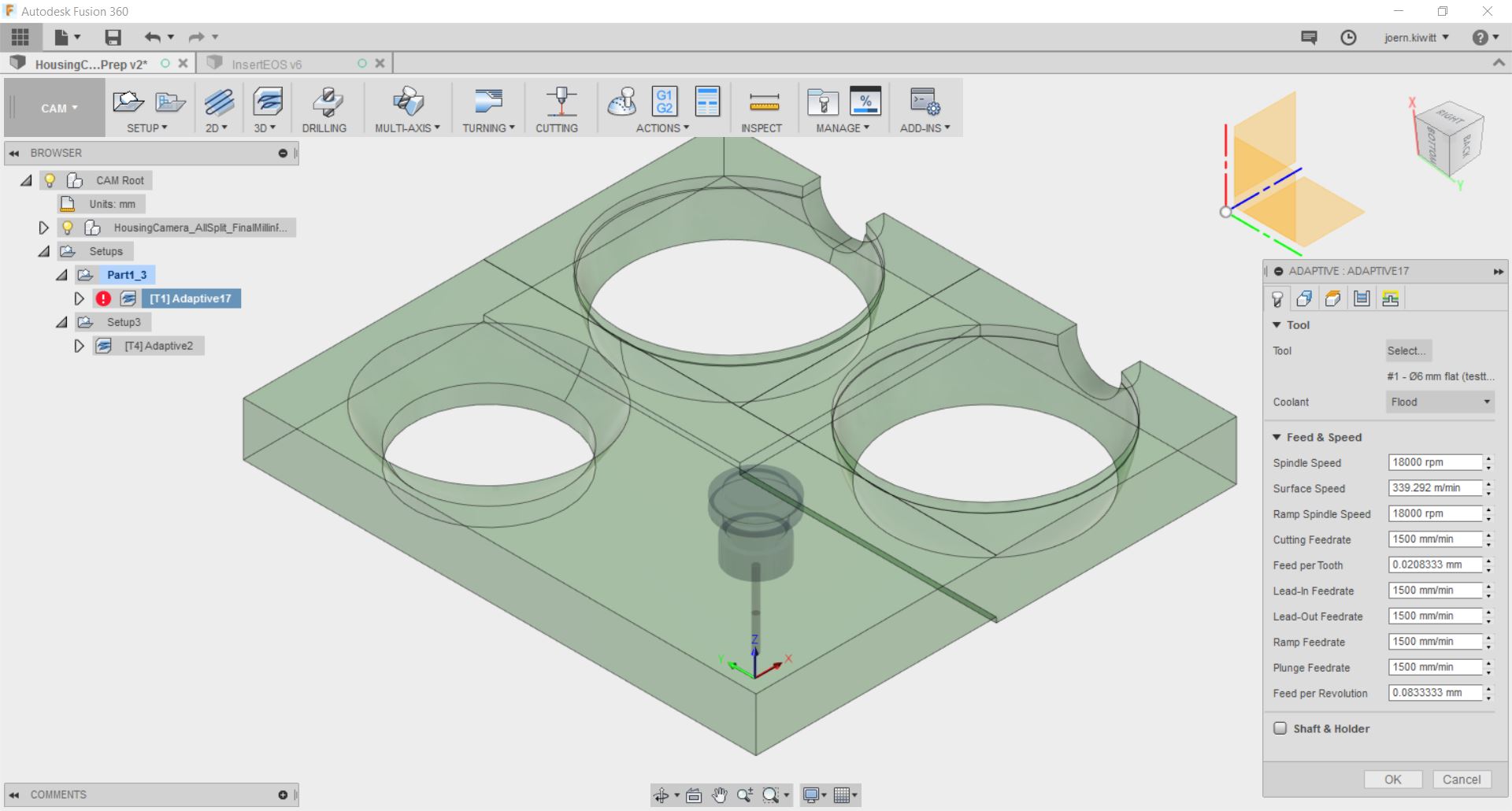Click the Turning tool icon
The height and width of the screenshot is (811, 1512).
(488, 102)
